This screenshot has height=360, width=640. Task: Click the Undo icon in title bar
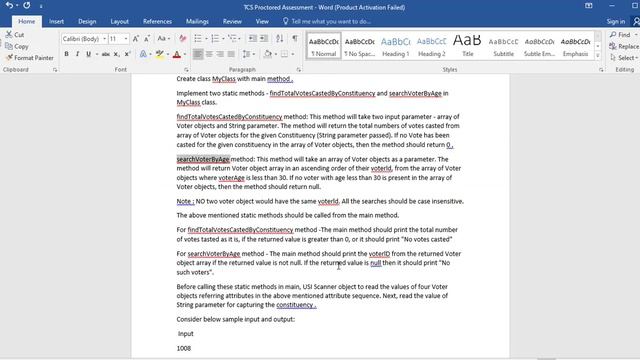(9, 5)
